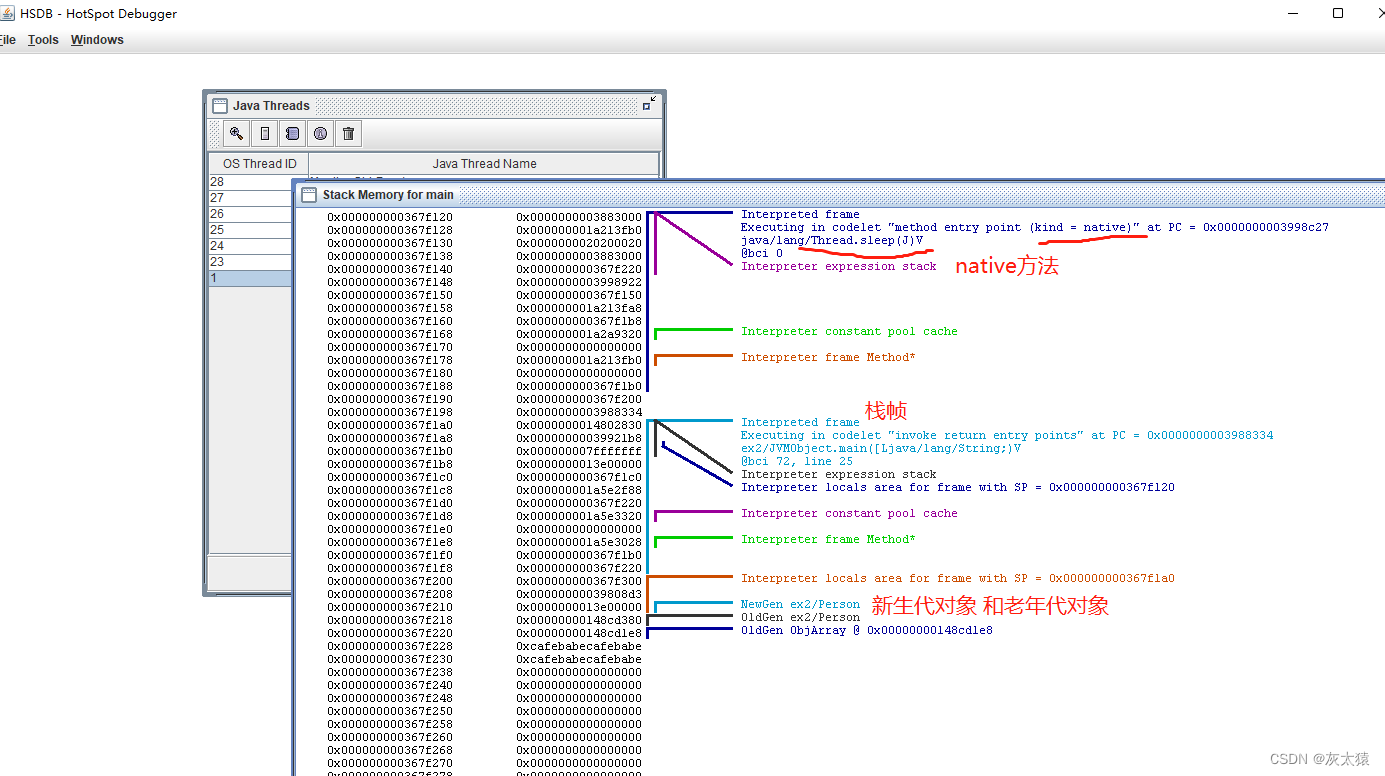The image size is (1385, 776).
Task: Maximize the HSDB main window
Action: (1338, 13)
